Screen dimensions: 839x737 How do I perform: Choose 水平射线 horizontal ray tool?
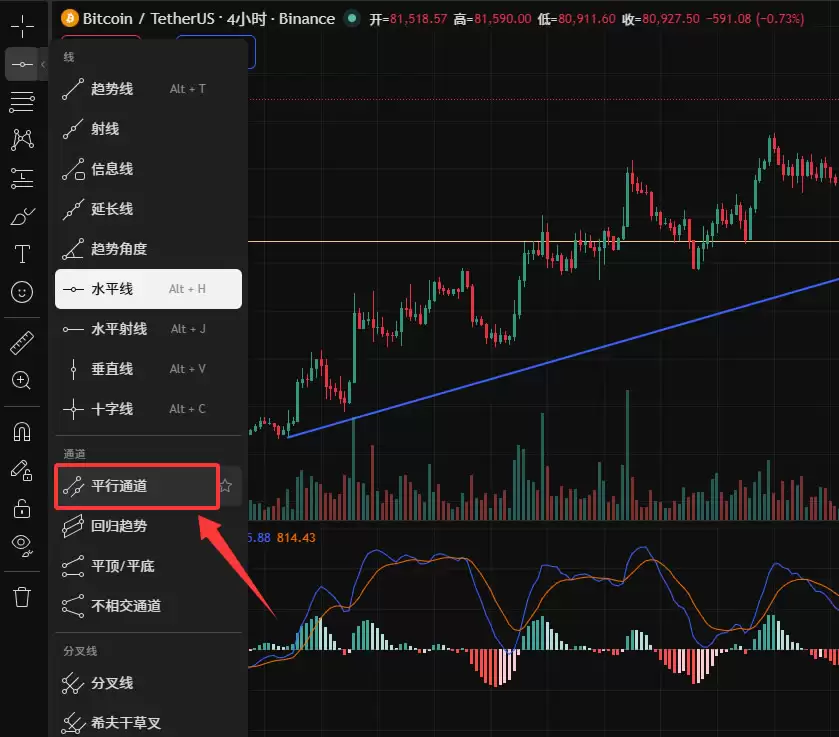[x=148, y=329]
